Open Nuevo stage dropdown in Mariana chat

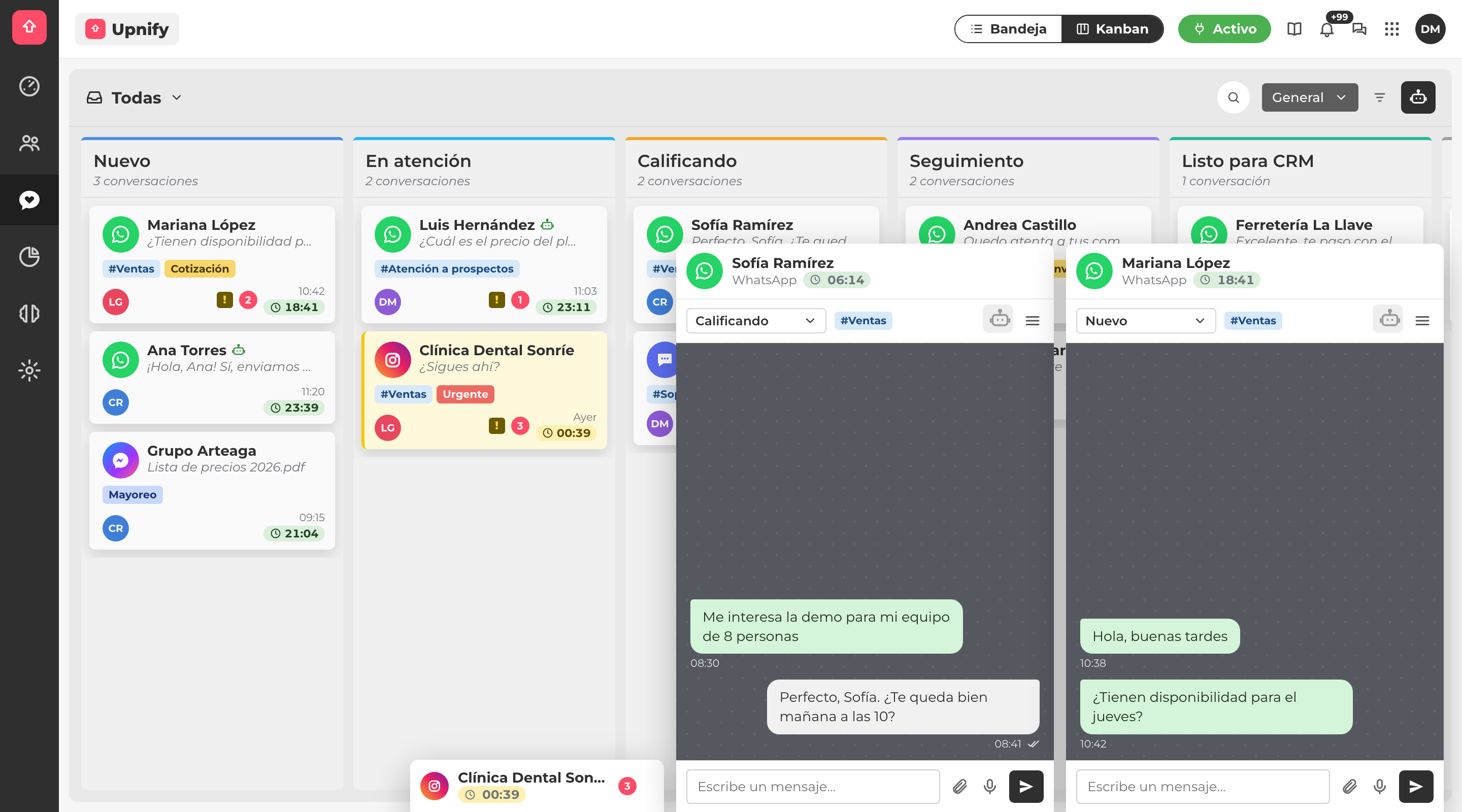[1146, 321]
